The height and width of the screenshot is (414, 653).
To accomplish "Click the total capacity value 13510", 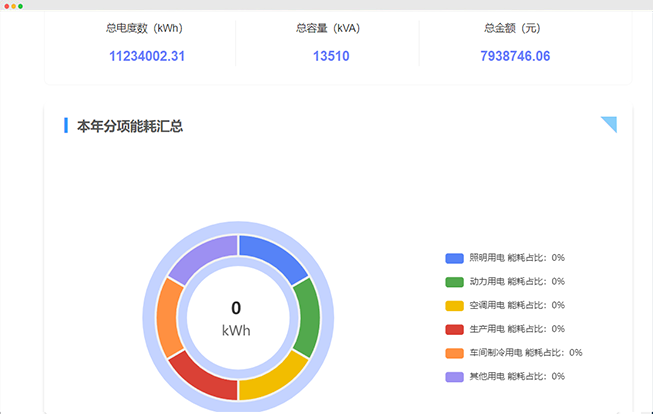I will click(x=330, y=56).
